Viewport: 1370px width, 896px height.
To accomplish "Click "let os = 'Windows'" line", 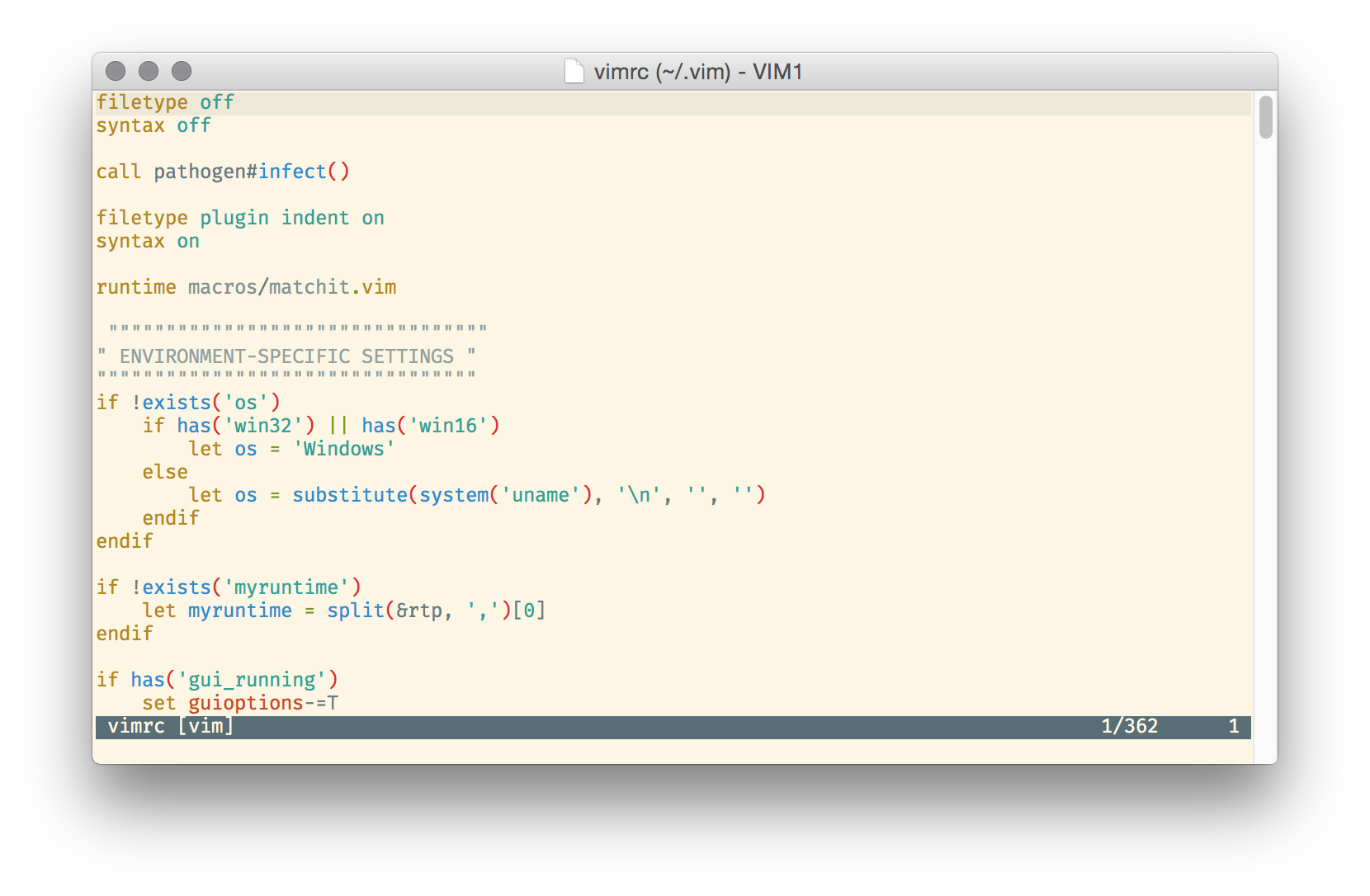I will [292, 449].
